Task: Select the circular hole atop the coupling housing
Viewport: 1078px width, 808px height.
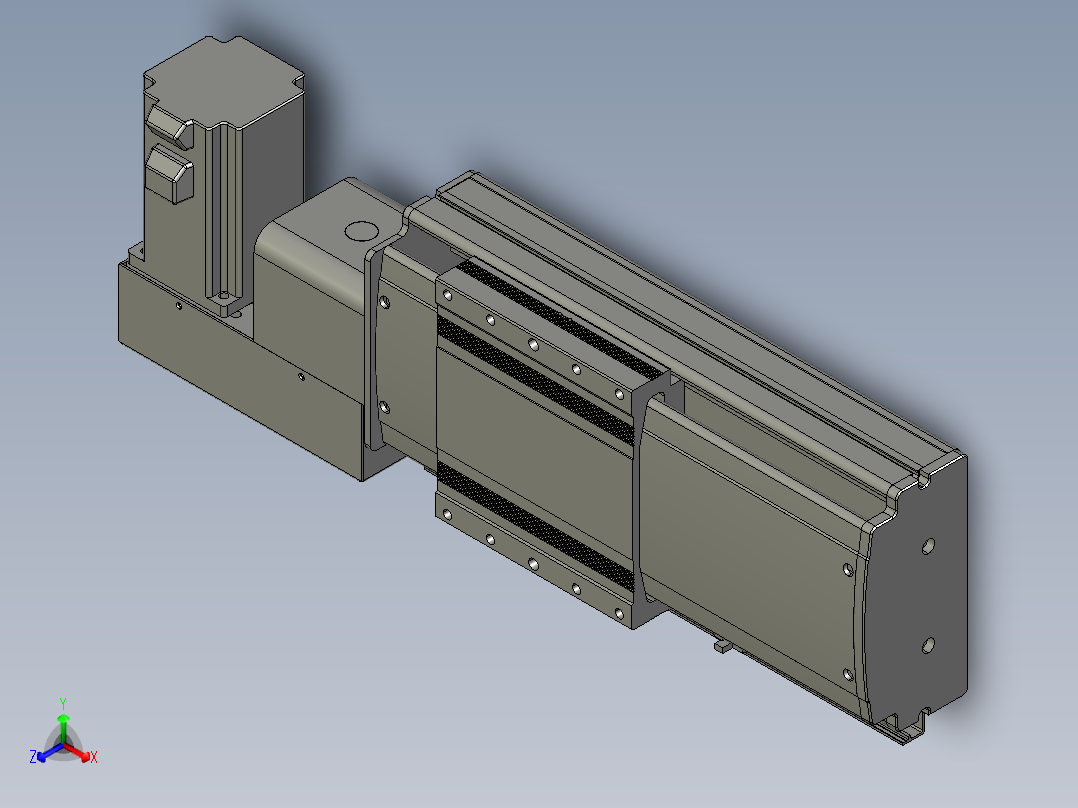Action: pos(361,231)
